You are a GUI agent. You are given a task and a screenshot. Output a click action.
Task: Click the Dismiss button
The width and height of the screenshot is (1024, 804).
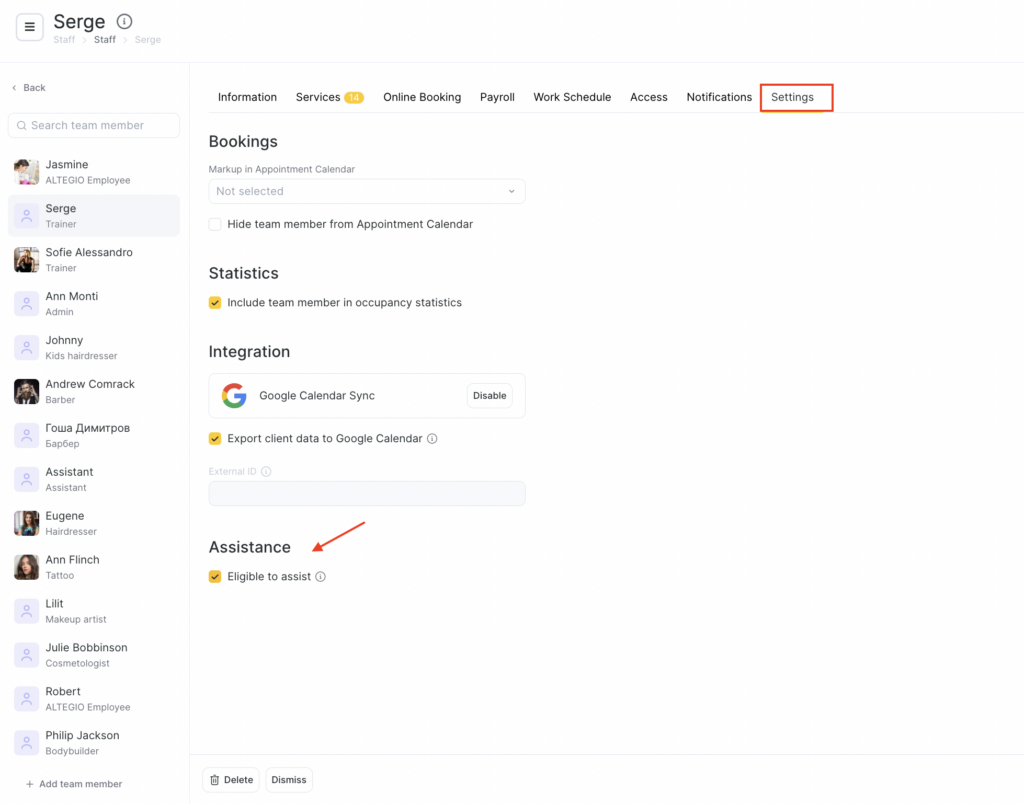pyautogui.click(x=289, y=780)
